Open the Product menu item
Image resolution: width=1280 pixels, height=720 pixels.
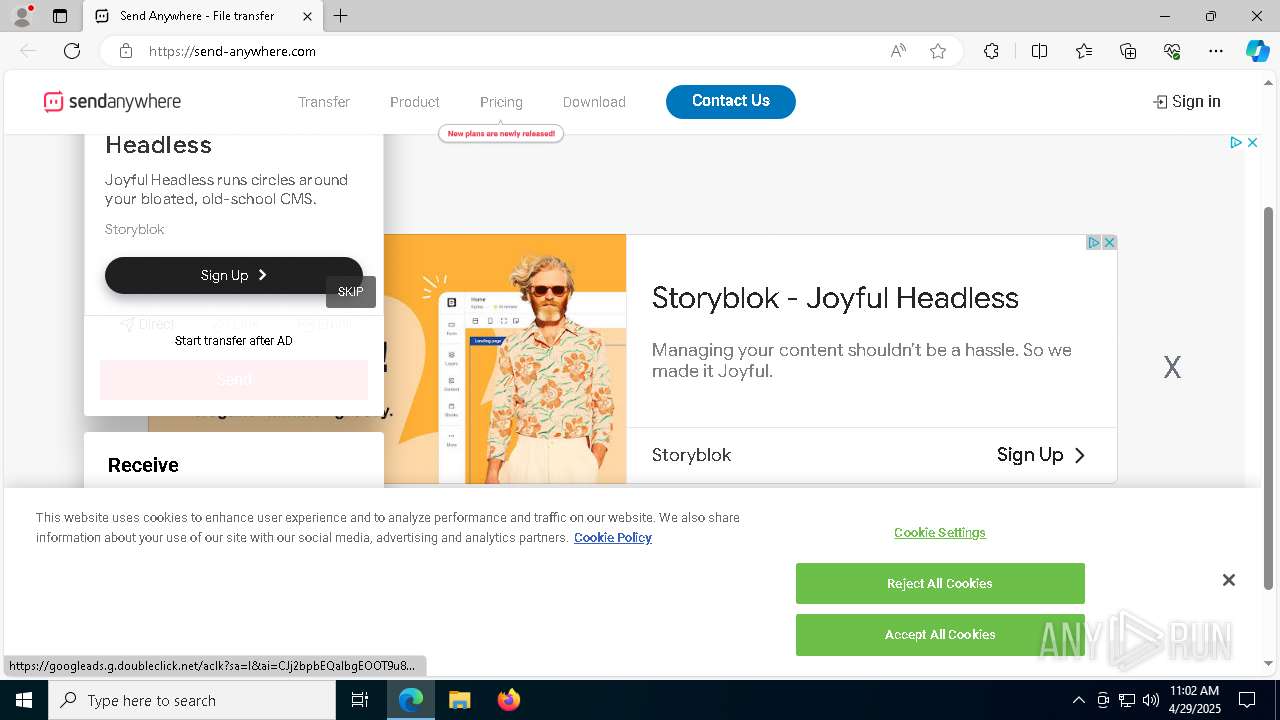click(415, 102)
